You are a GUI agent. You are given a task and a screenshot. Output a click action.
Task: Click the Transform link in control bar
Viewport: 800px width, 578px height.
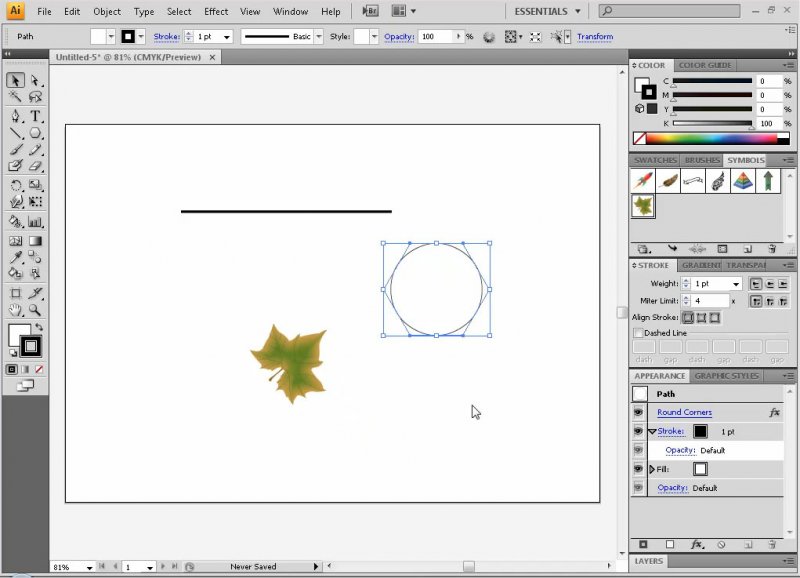[595, 37]
